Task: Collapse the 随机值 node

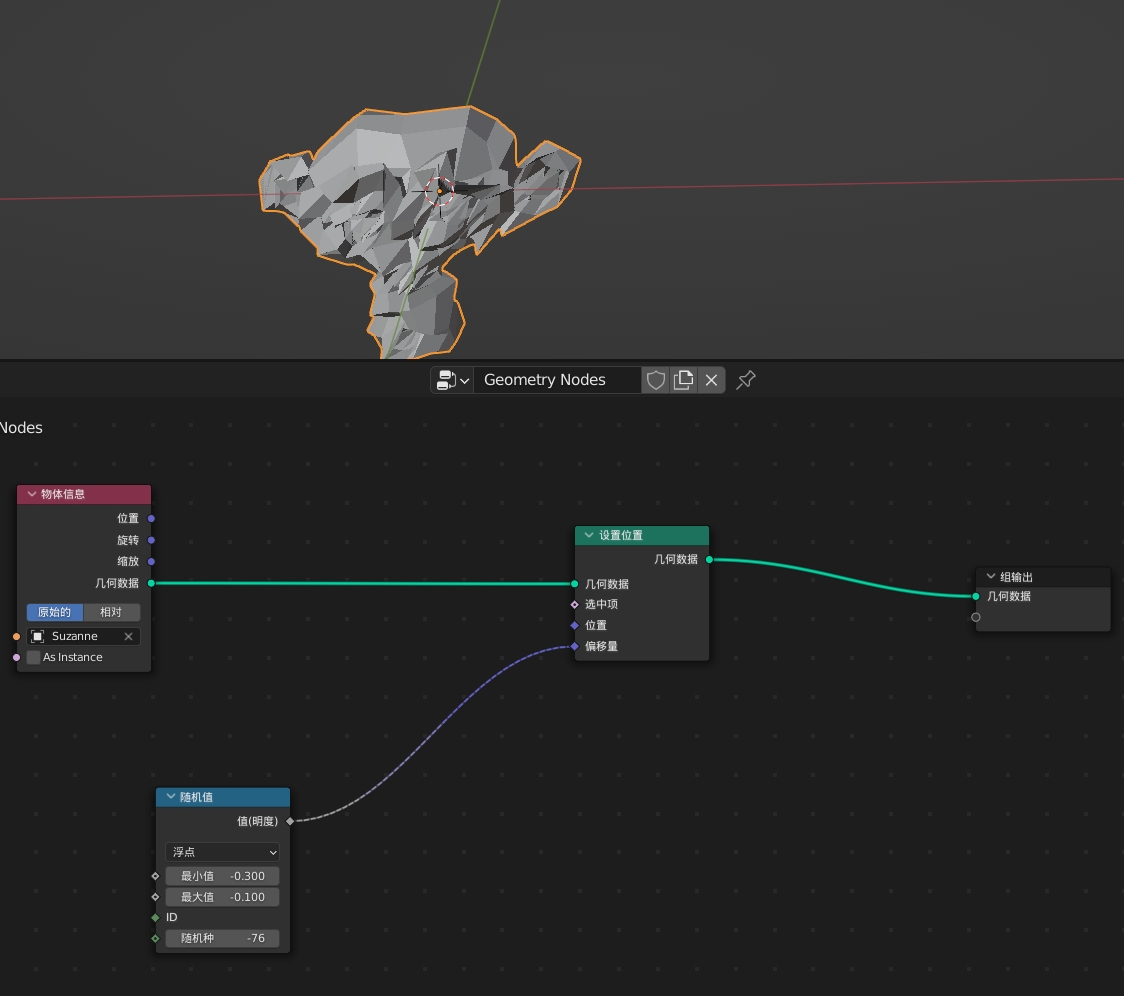Action: tap(171, 797)
